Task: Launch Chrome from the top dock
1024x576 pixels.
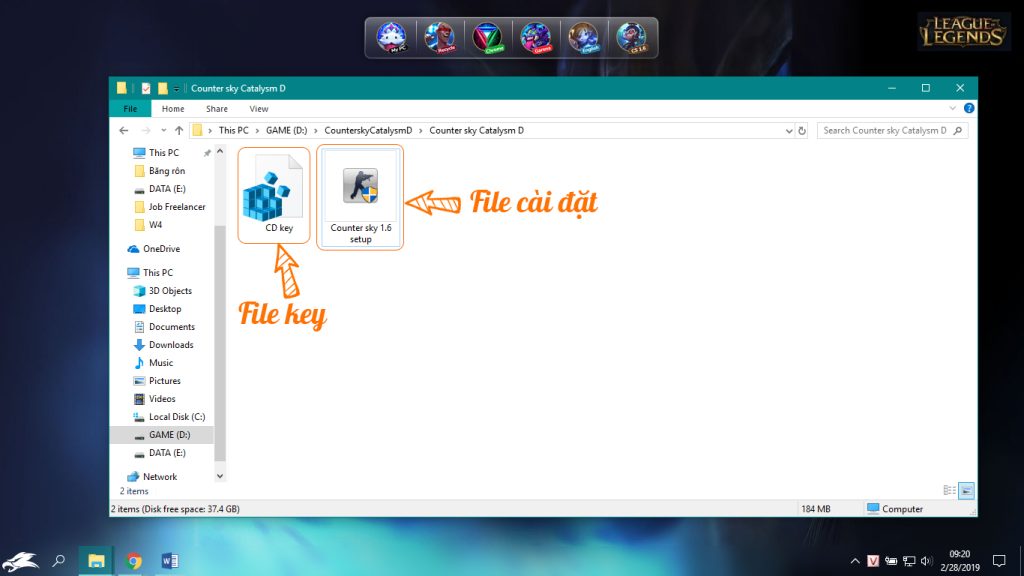Action: click(x=488, y=37)
